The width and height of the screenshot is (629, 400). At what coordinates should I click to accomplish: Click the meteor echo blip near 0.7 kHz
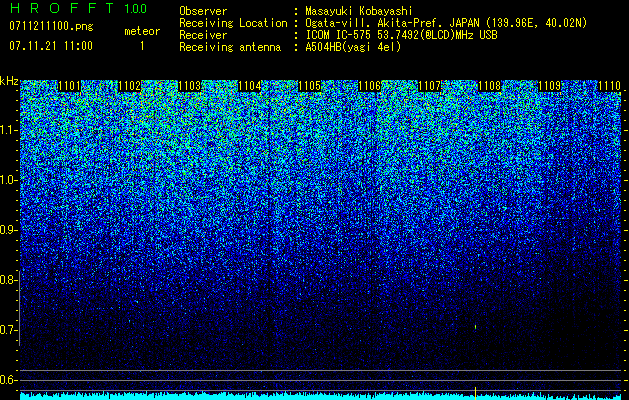click(x=475, y=327)
